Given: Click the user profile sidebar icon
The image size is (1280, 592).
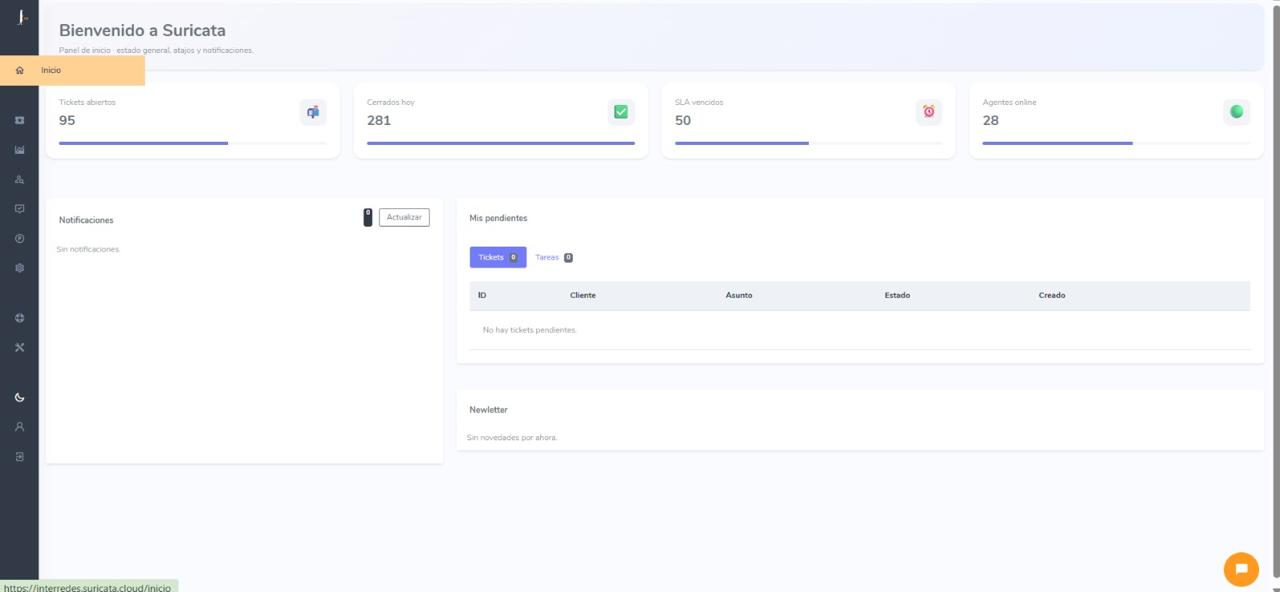Looking at the screenshot, I should pos(19,426).
